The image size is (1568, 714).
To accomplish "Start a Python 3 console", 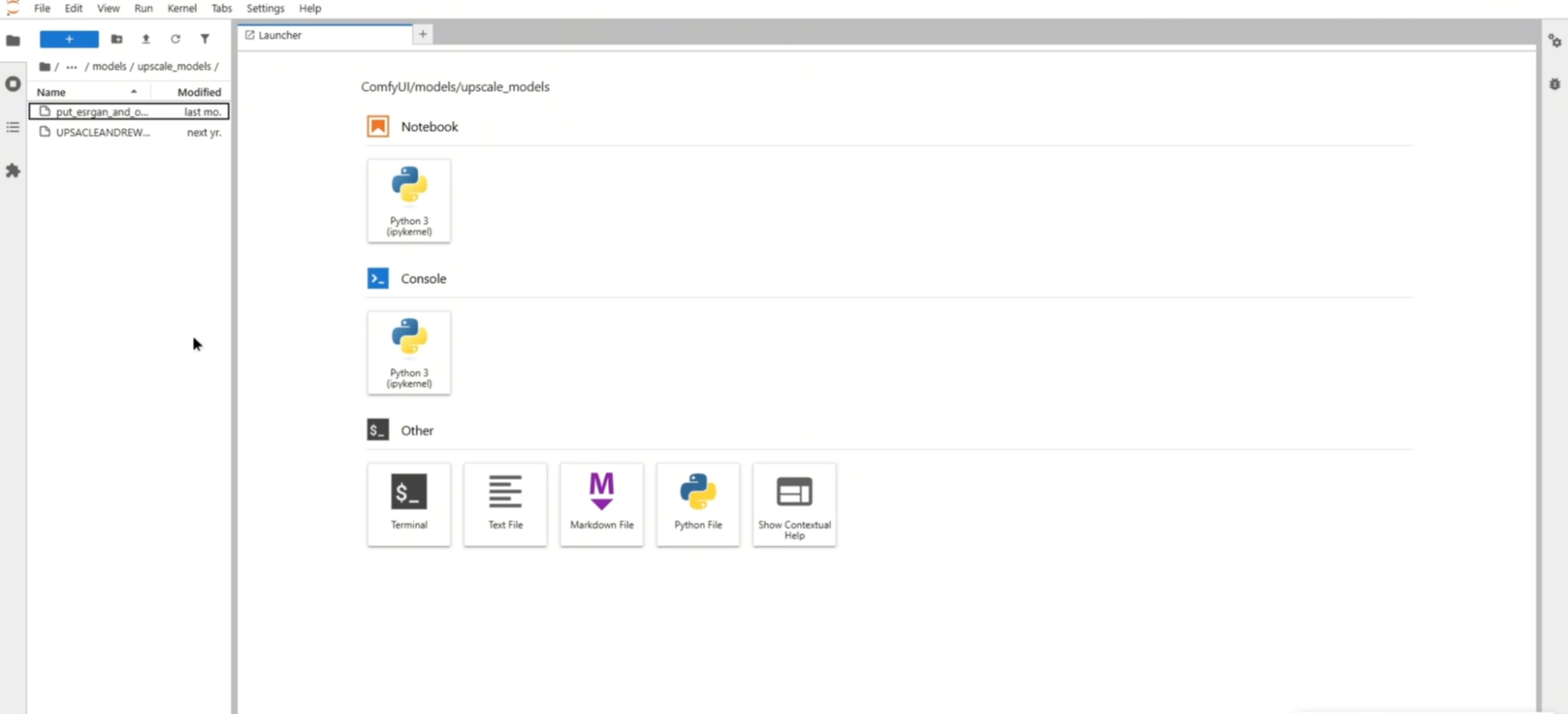I will pyautogui.click(x=409, y=353).
